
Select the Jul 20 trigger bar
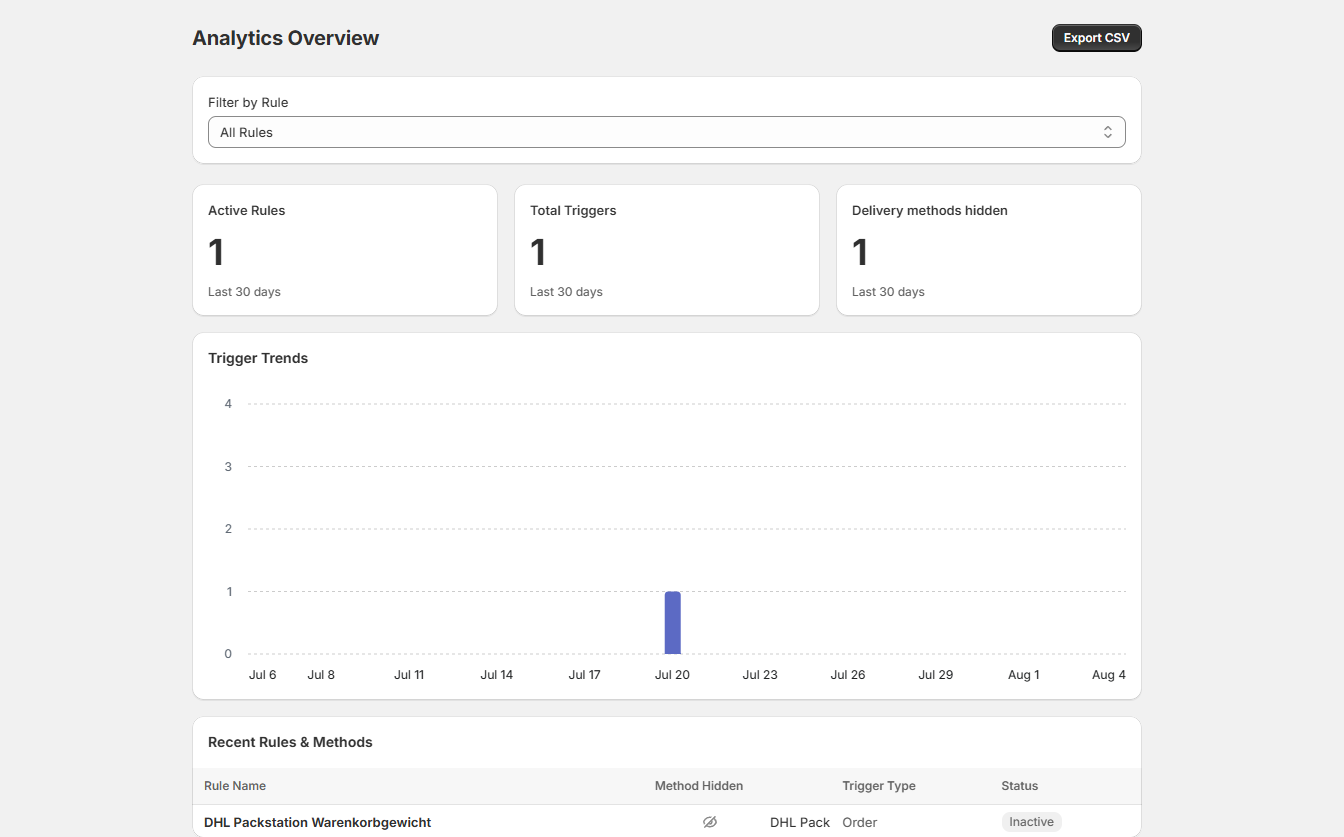coord(672,622)
